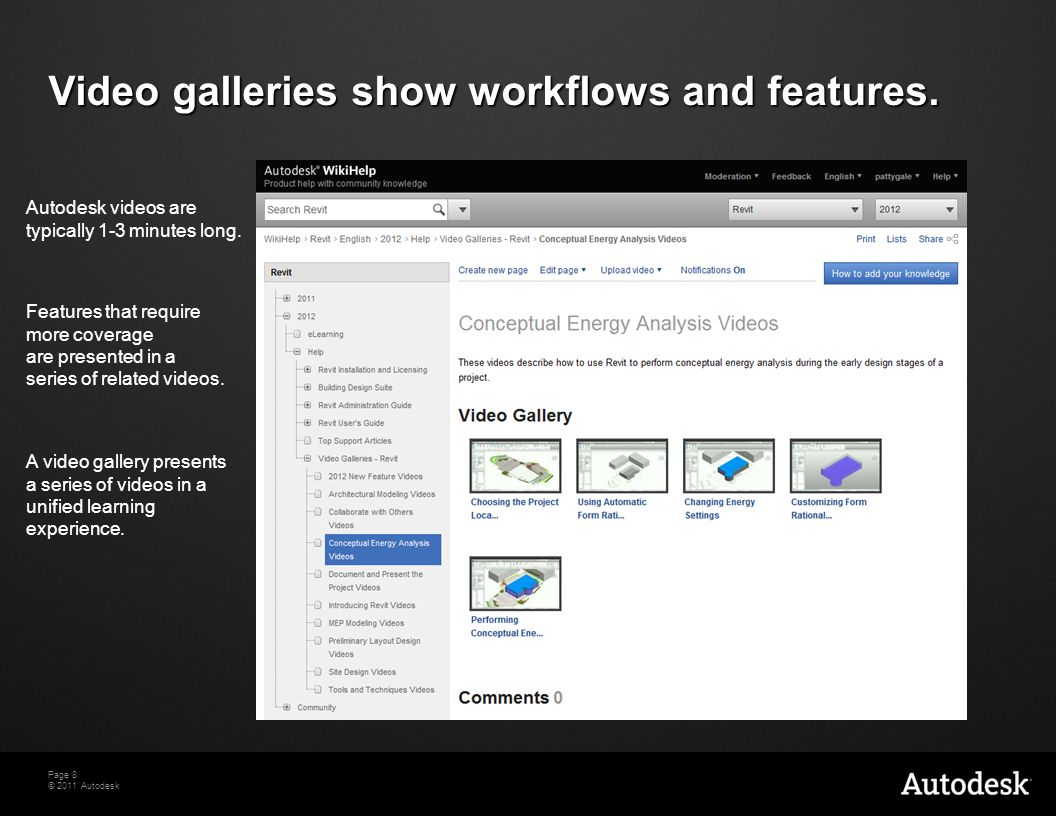Expand Revit Administration Guide node
Image resolution: width=1056 pixels, height=816 pixels.
[x=307, y=405]
